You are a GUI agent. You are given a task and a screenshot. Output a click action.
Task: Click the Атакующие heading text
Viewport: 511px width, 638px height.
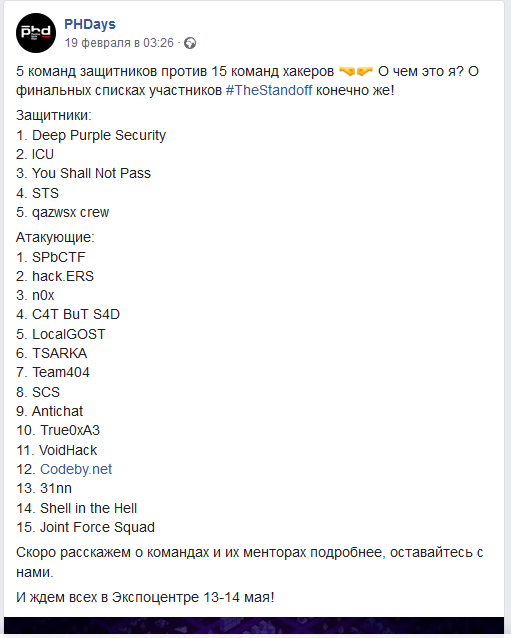click(x=55, y=237)
